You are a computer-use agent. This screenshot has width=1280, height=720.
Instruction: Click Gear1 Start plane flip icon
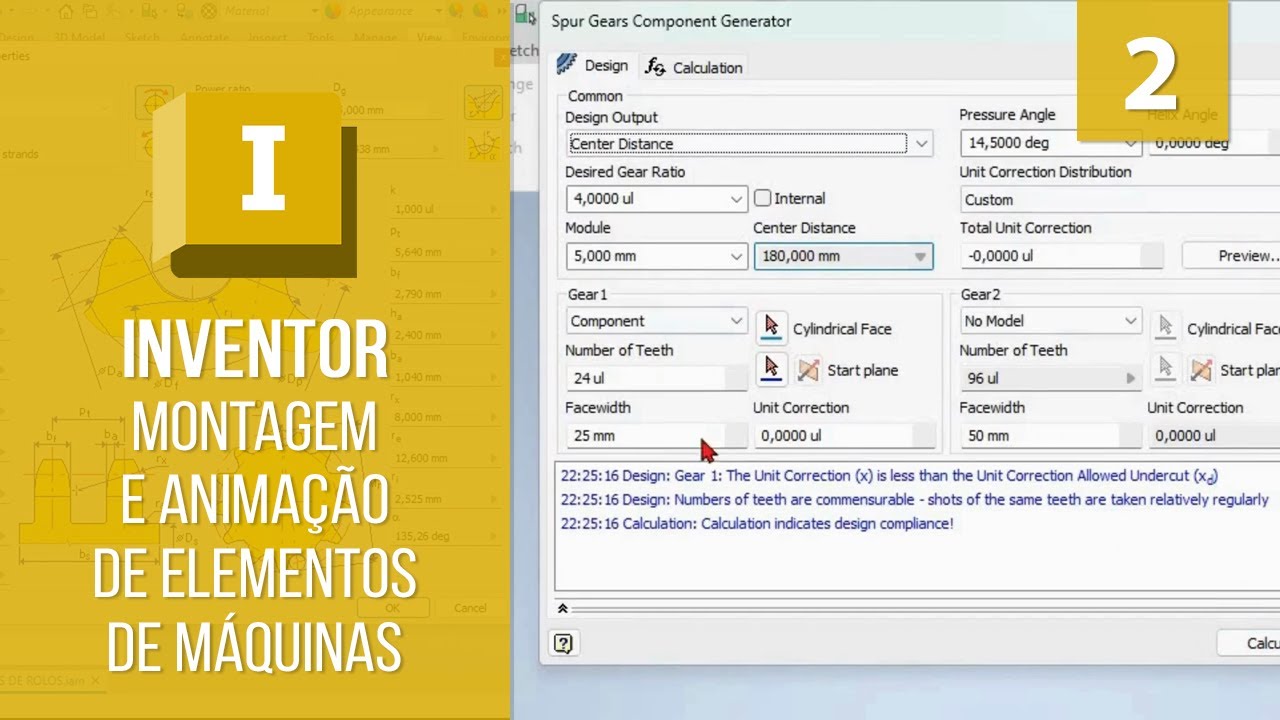pos(808,370)
